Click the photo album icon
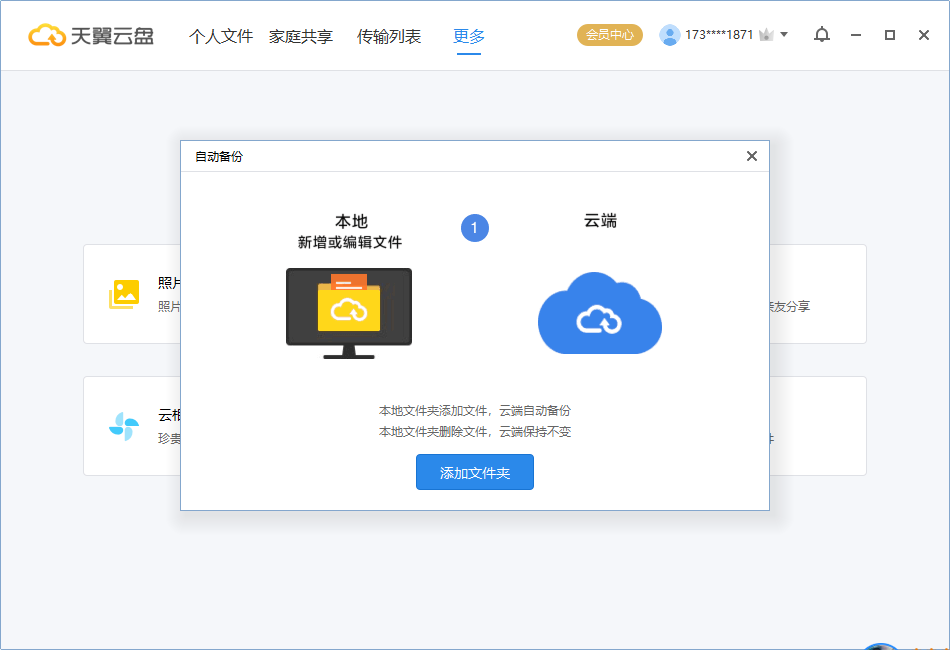Screen dimensions: 950x650 (124, 294)
